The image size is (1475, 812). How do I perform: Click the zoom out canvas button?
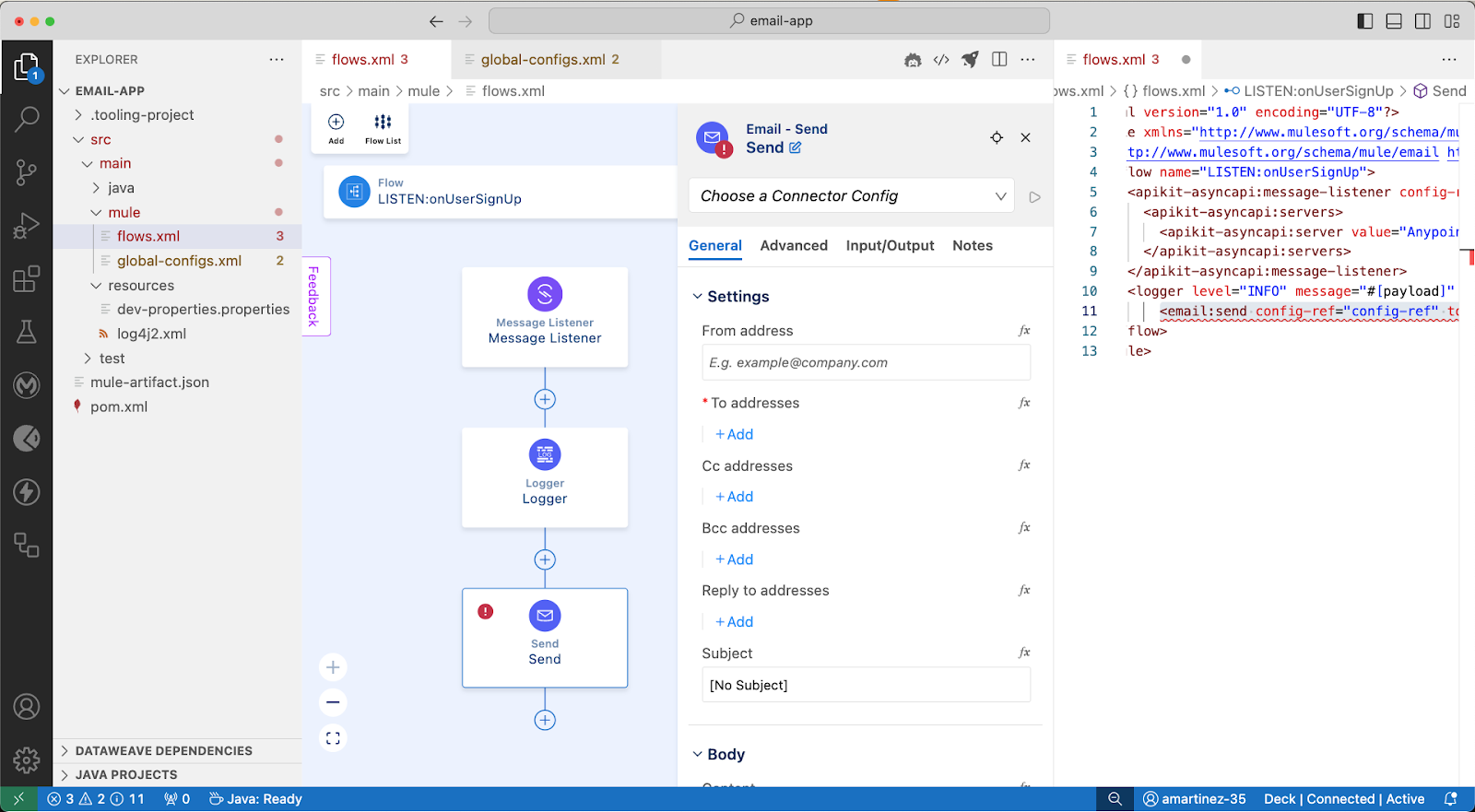[333, 702]
